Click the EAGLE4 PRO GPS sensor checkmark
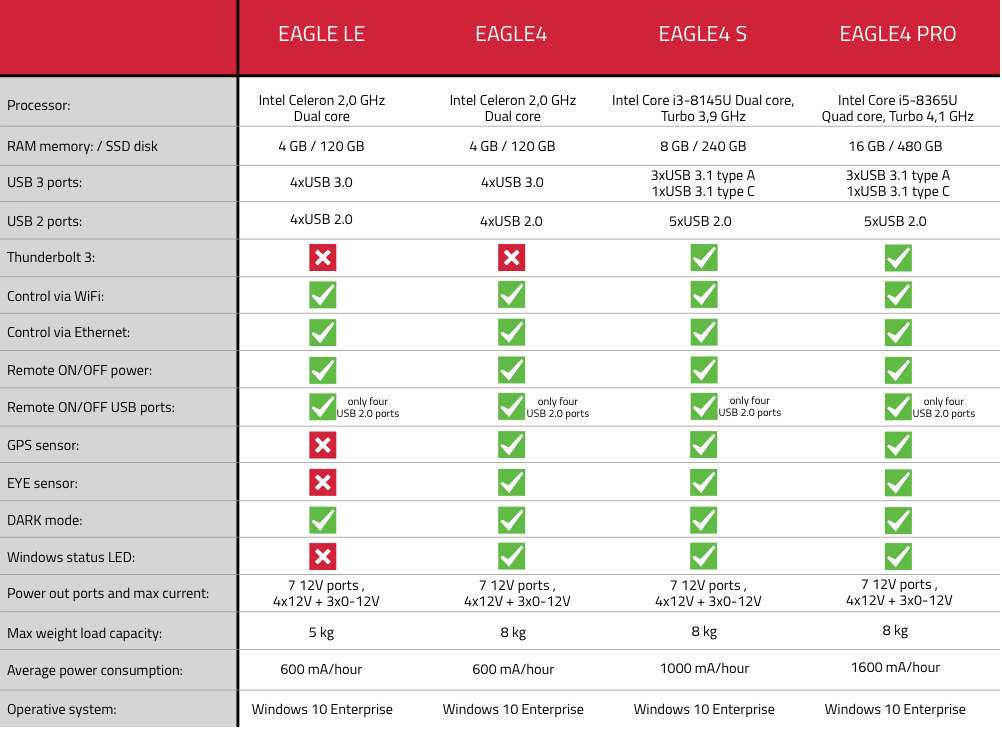 [x=898, y=445]
